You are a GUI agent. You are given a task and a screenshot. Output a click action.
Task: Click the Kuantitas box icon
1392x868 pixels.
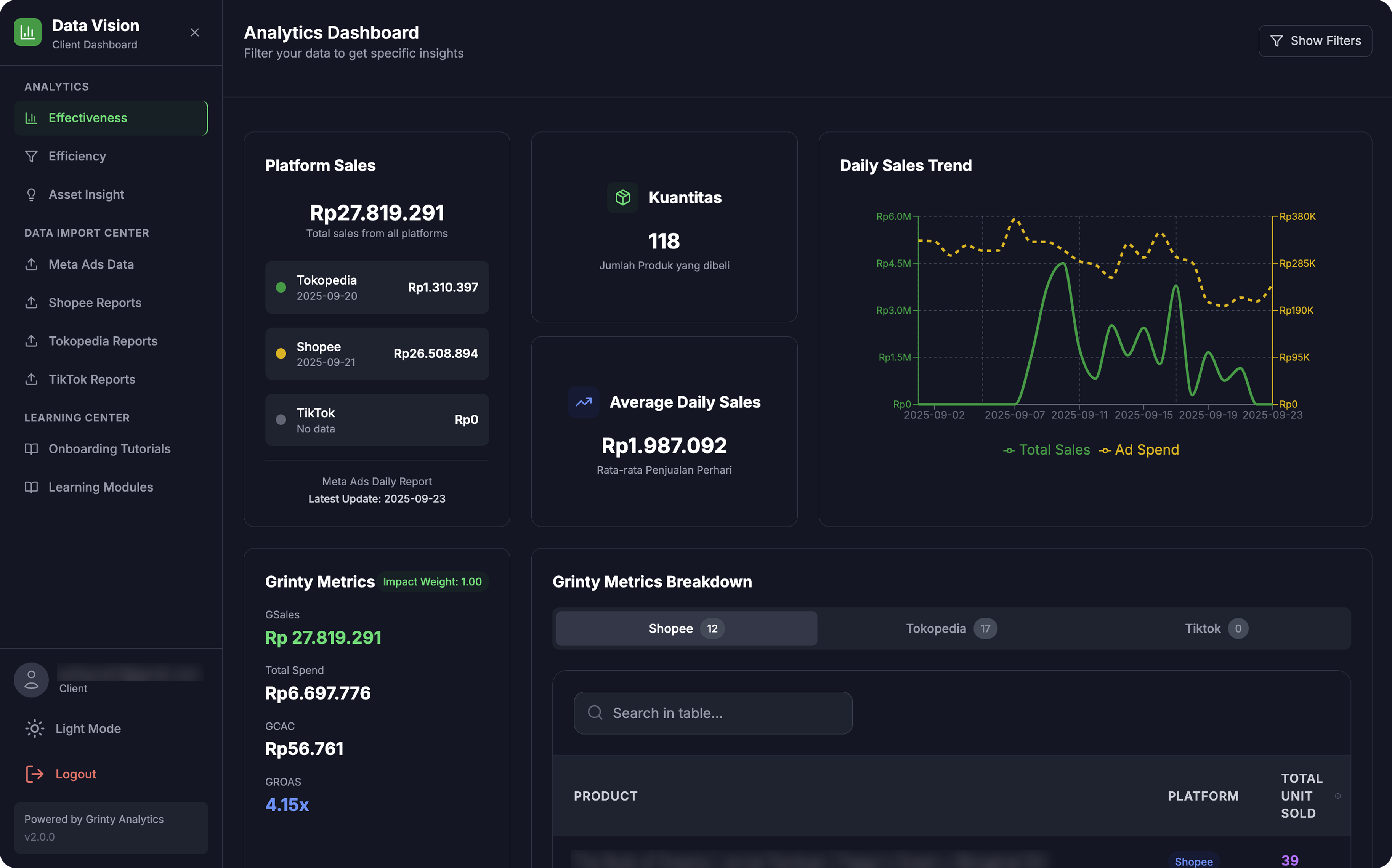[622, 197]
